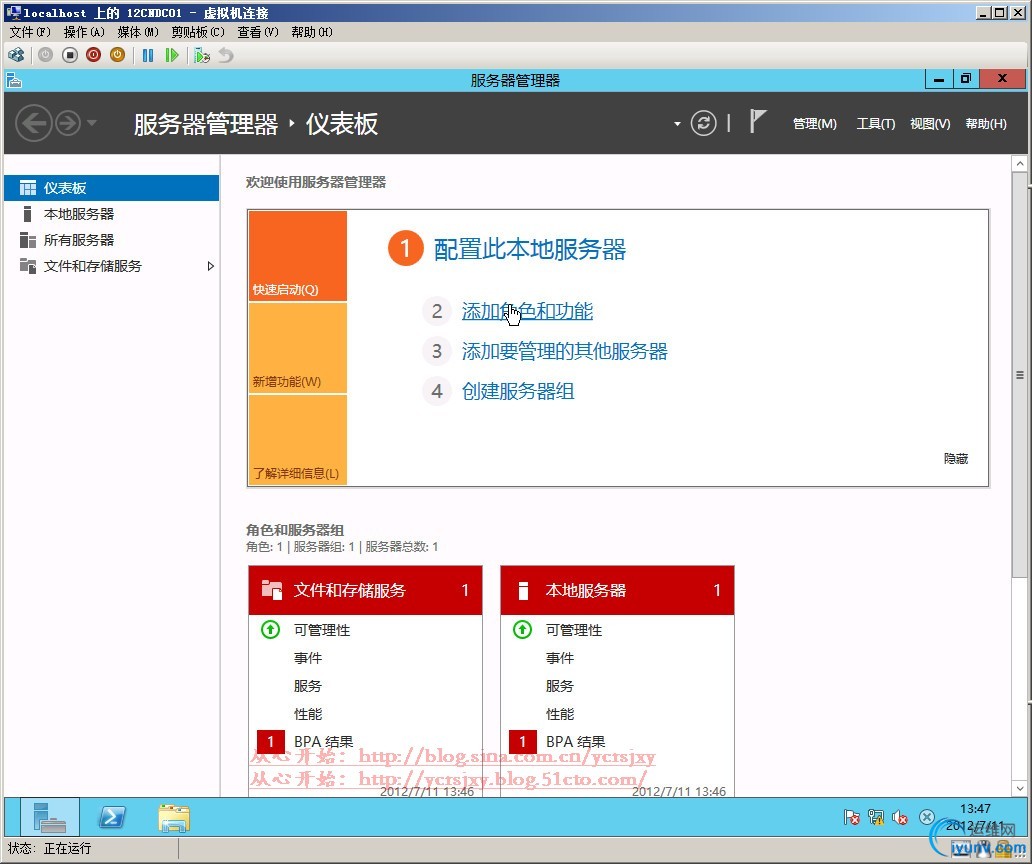Open the 操作(A) menu

84,32
